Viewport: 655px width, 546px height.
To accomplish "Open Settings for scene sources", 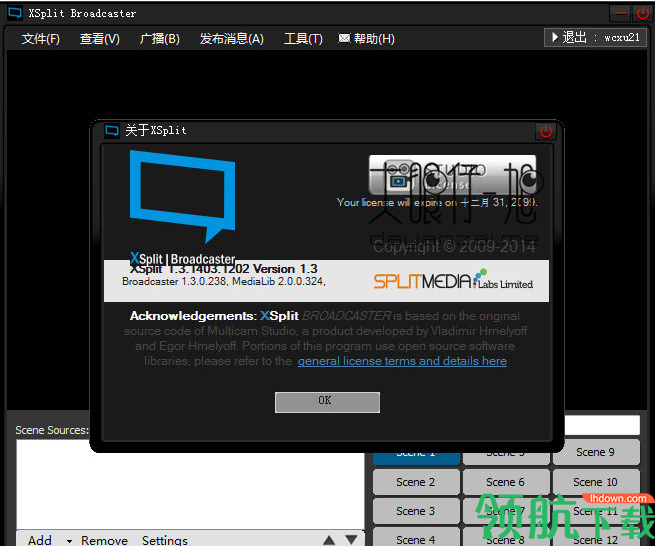I will tap(165, 540).
